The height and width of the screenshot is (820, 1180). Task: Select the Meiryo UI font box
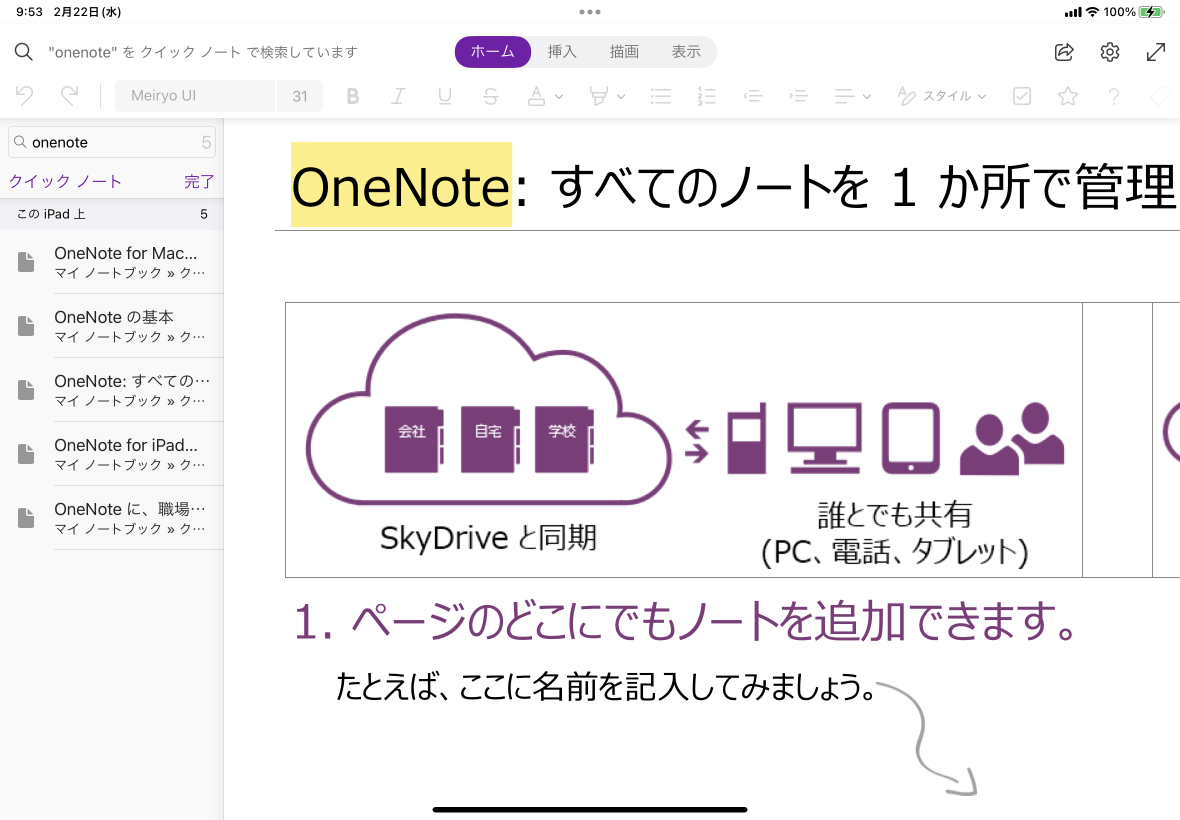tap(195, 96)
